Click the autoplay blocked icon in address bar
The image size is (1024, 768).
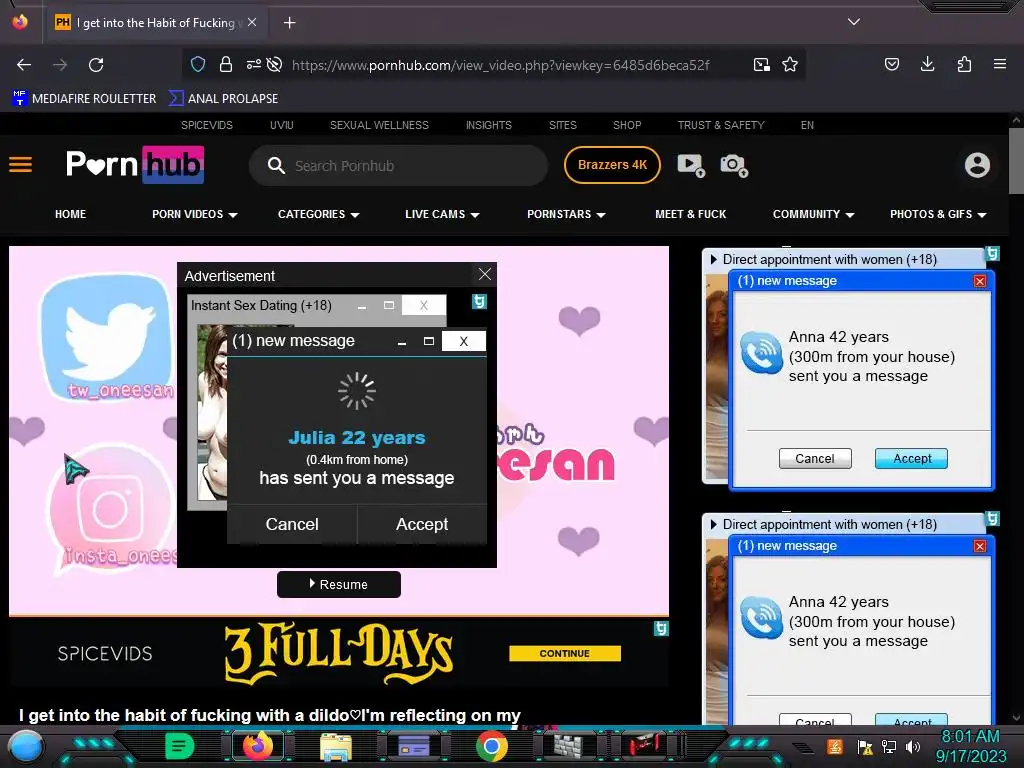click(x=275, y=64)
